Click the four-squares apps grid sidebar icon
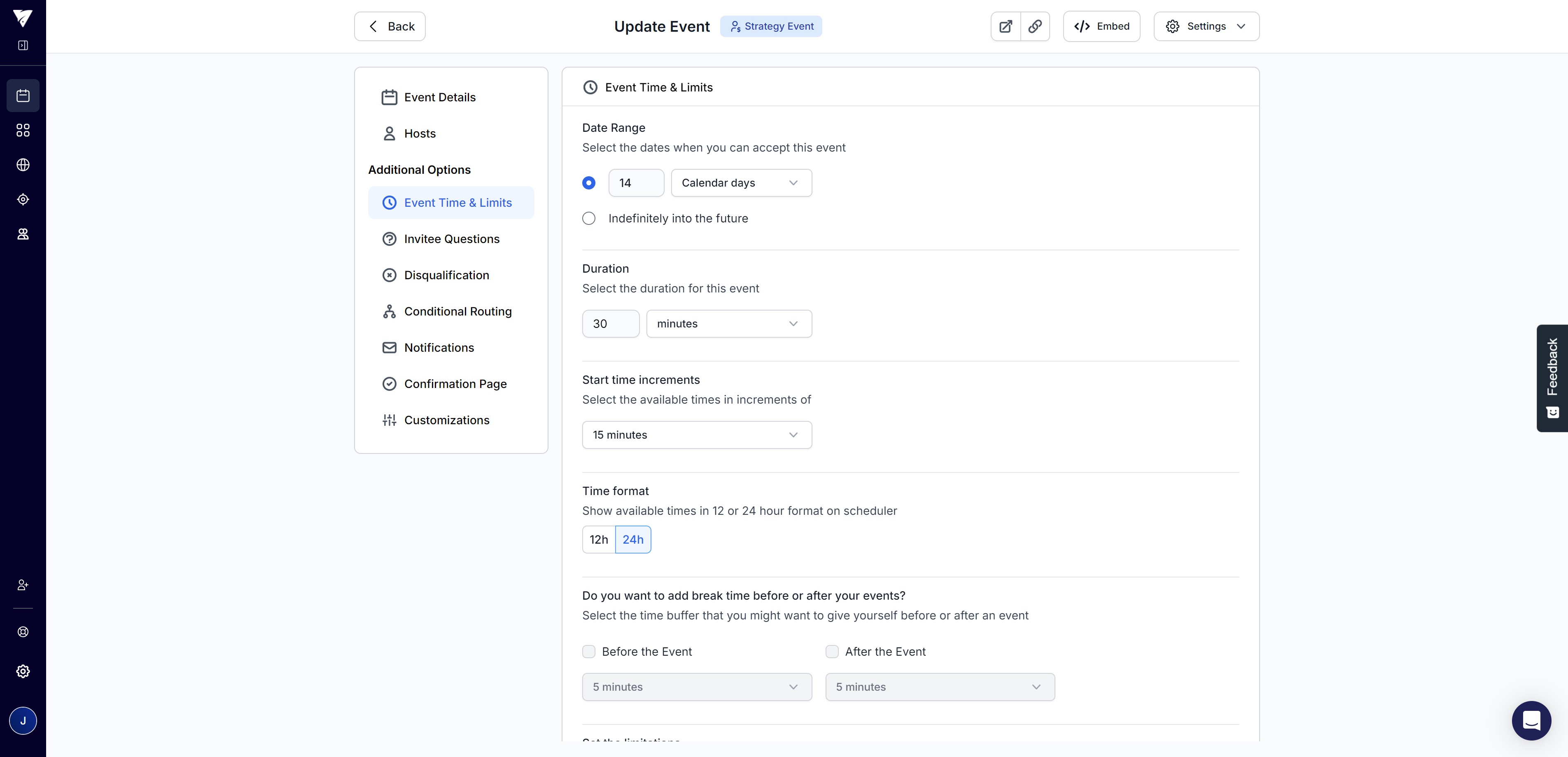The width and height of the screenshot is (1568, 757). point(23,130)
